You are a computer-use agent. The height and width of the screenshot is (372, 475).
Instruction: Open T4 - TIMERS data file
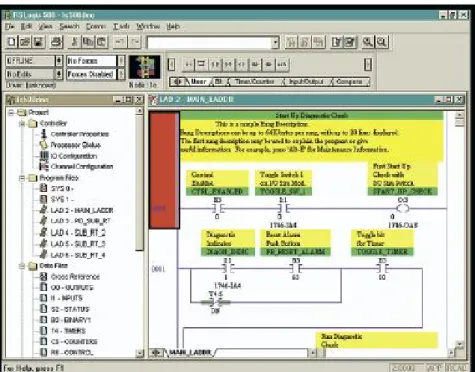click(68, 331)
